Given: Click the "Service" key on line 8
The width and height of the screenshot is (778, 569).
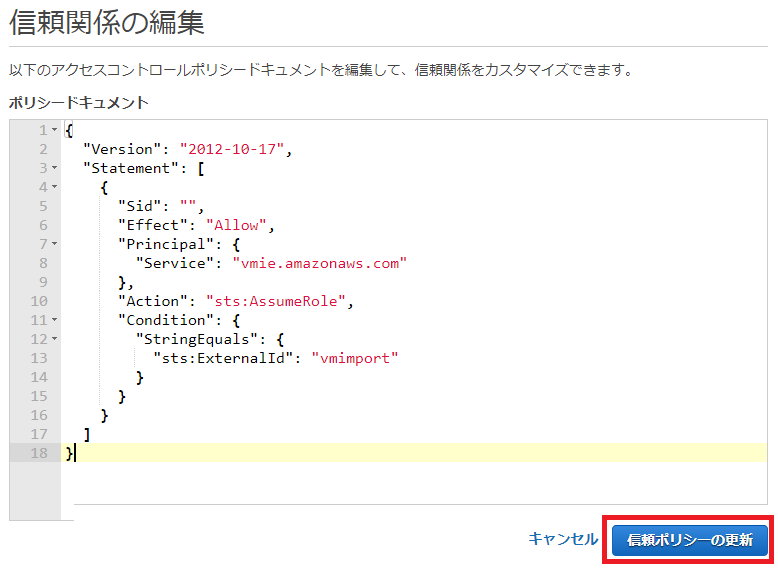Looking at the screenshot, I should coord(175,263).
